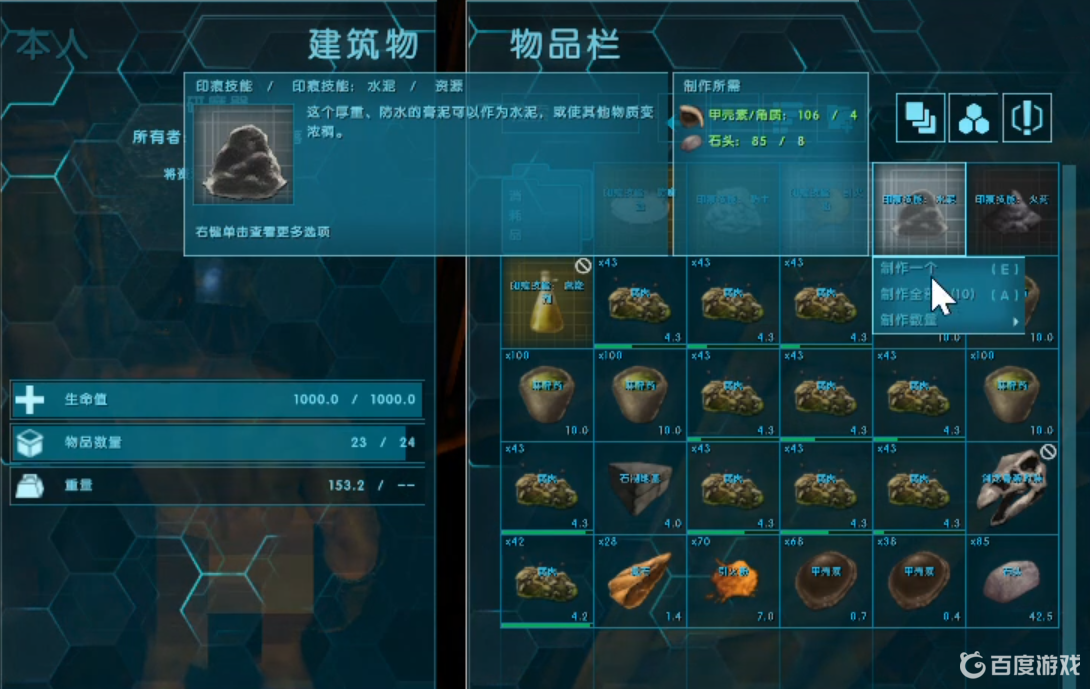The height and width of the screenshot is (689, 1090).
Task: Click the 本人 panel heading
Action: coord(51,44)
